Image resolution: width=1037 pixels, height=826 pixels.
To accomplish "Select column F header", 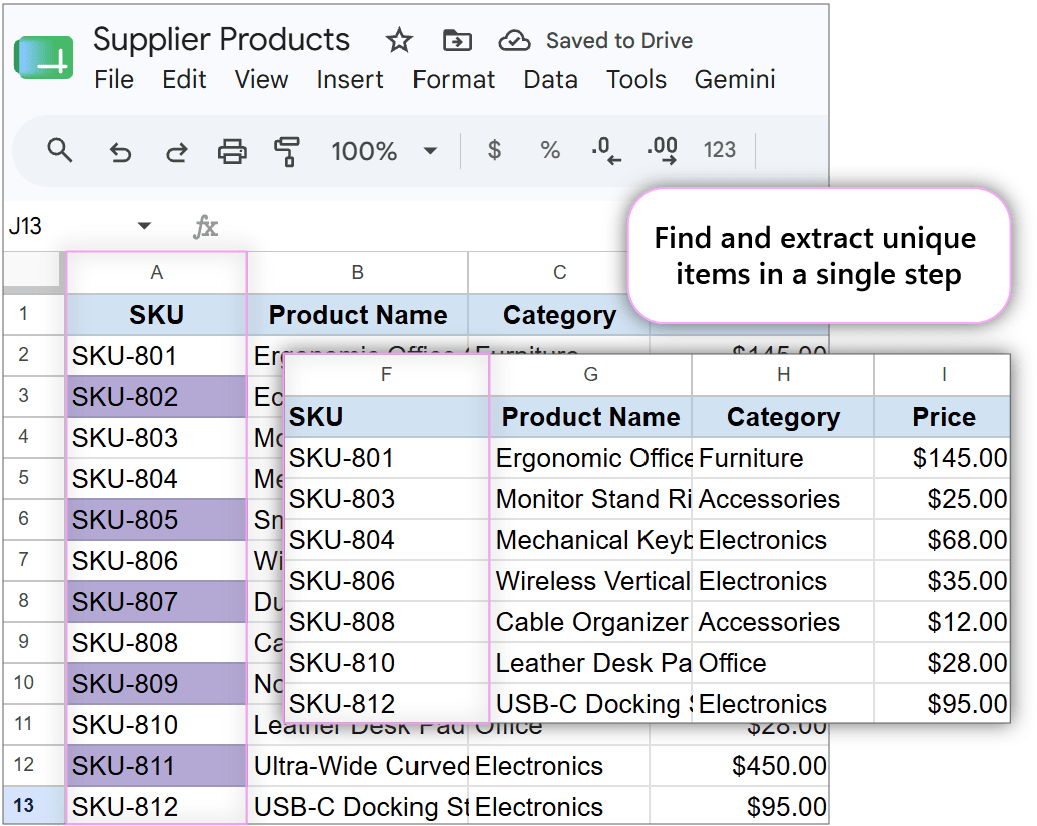I will 386,375.
